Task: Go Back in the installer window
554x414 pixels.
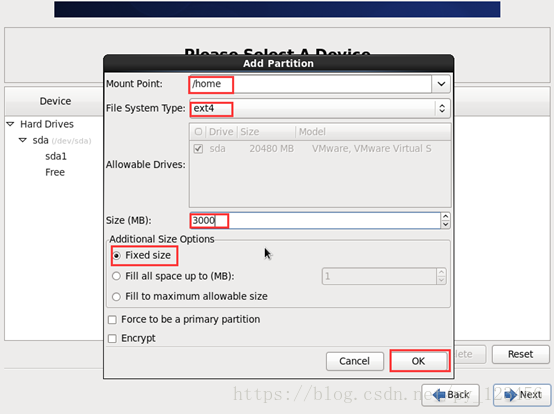Action: click(x=450, y=395)
